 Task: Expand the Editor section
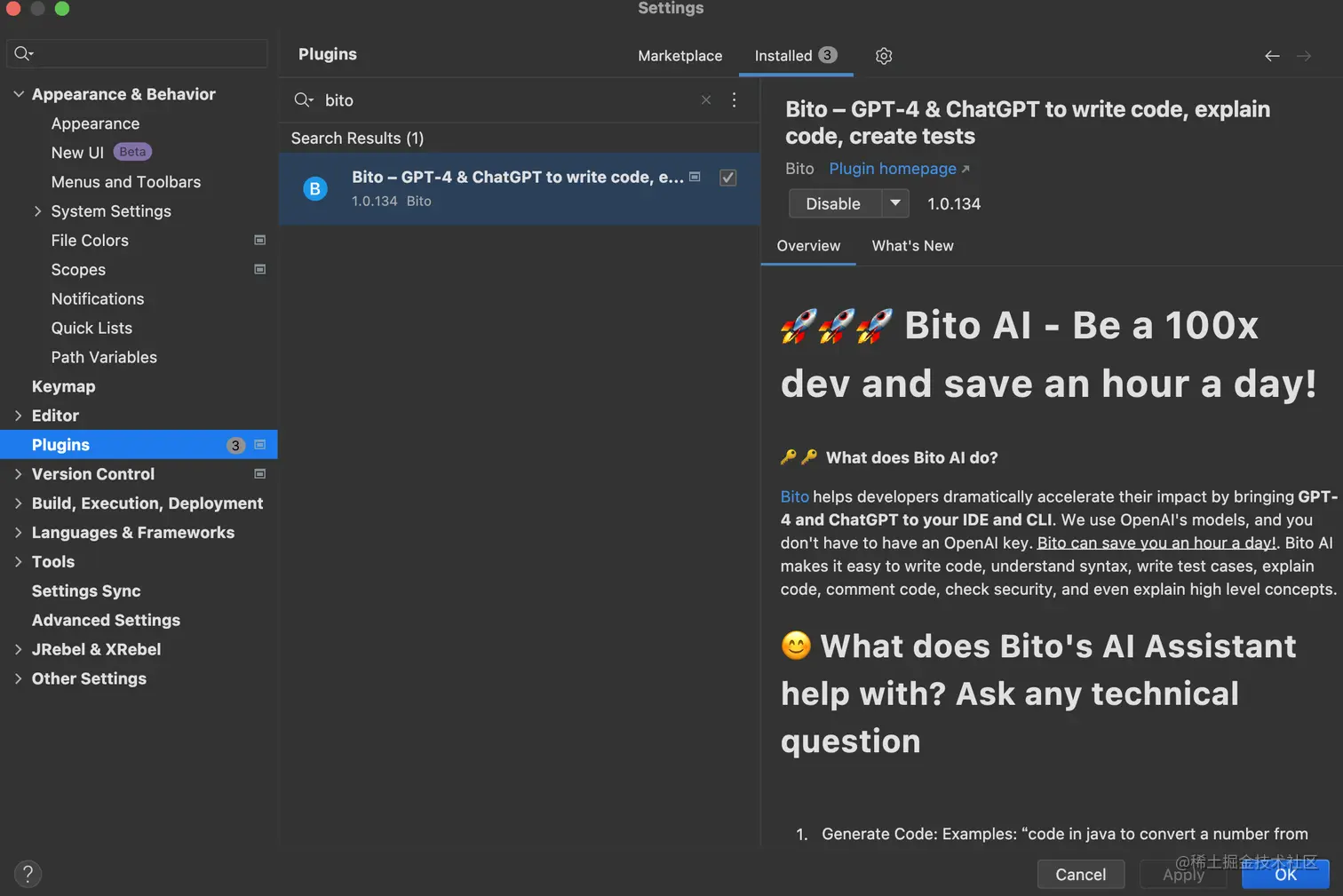18,416
